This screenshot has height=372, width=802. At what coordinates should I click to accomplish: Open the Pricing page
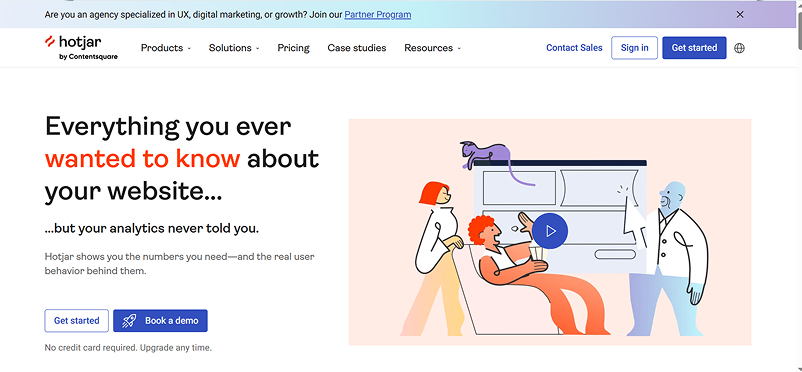coord(294,48)
